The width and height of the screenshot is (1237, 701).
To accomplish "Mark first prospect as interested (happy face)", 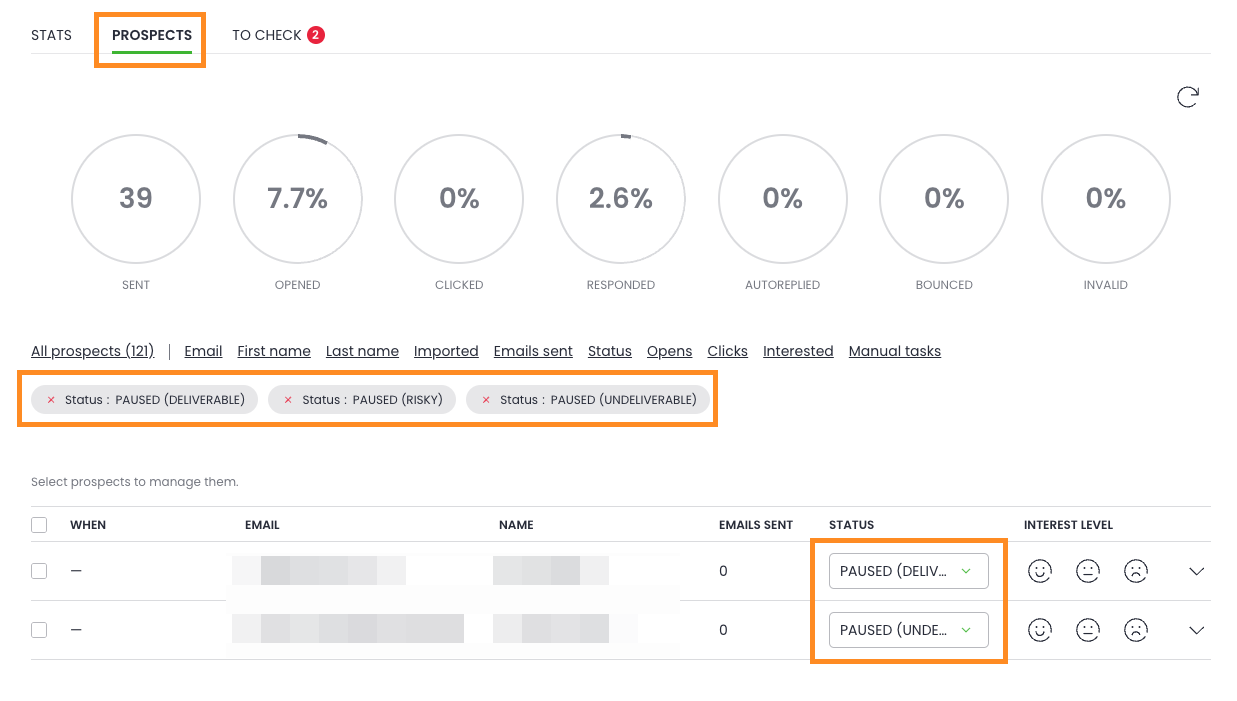I will coord(1040,571).
